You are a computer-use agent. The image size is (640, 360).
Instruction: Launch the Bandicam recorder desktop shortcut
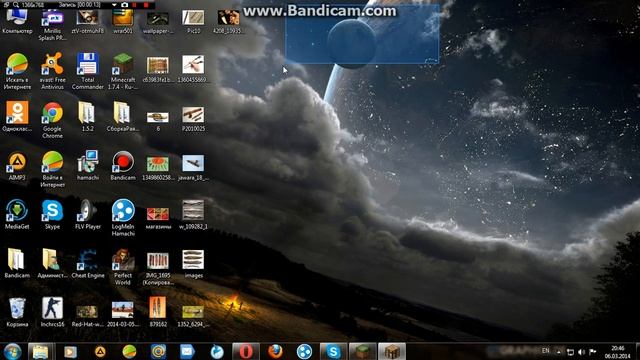pos(122,165)
